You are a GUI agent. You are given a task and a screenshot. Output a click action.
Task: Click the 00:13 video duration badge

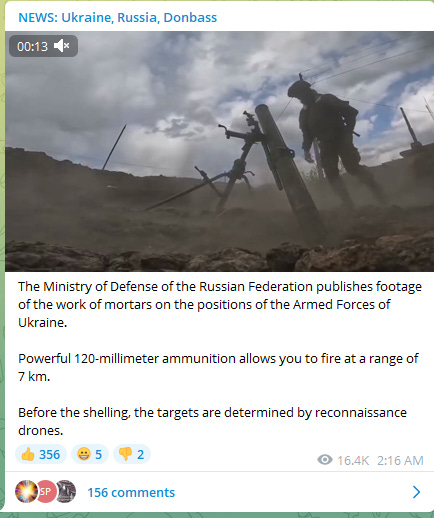point(43,46)
